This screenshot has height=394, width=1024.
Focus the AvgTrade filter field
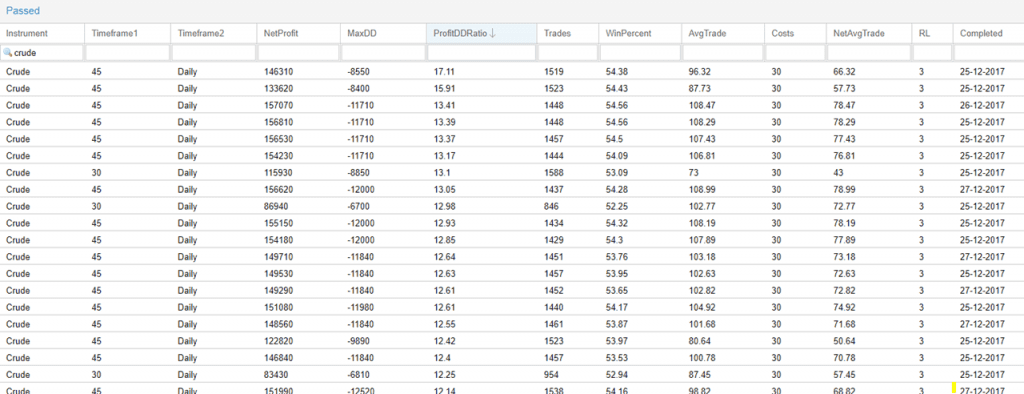[722, 53]
